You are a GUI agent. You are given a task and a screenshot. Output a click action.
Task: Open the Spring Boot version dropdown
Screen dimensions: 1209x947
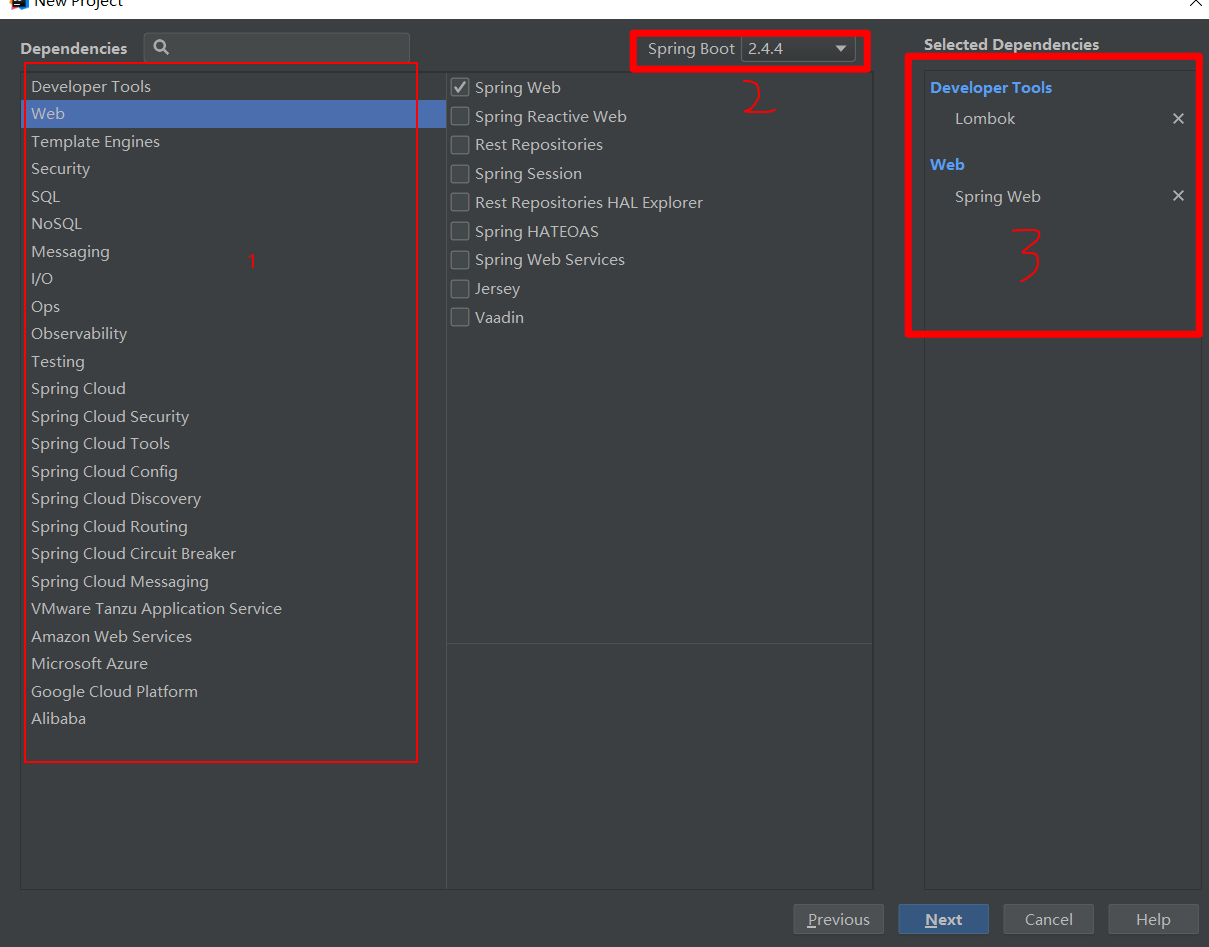click(x=798, y=48)
